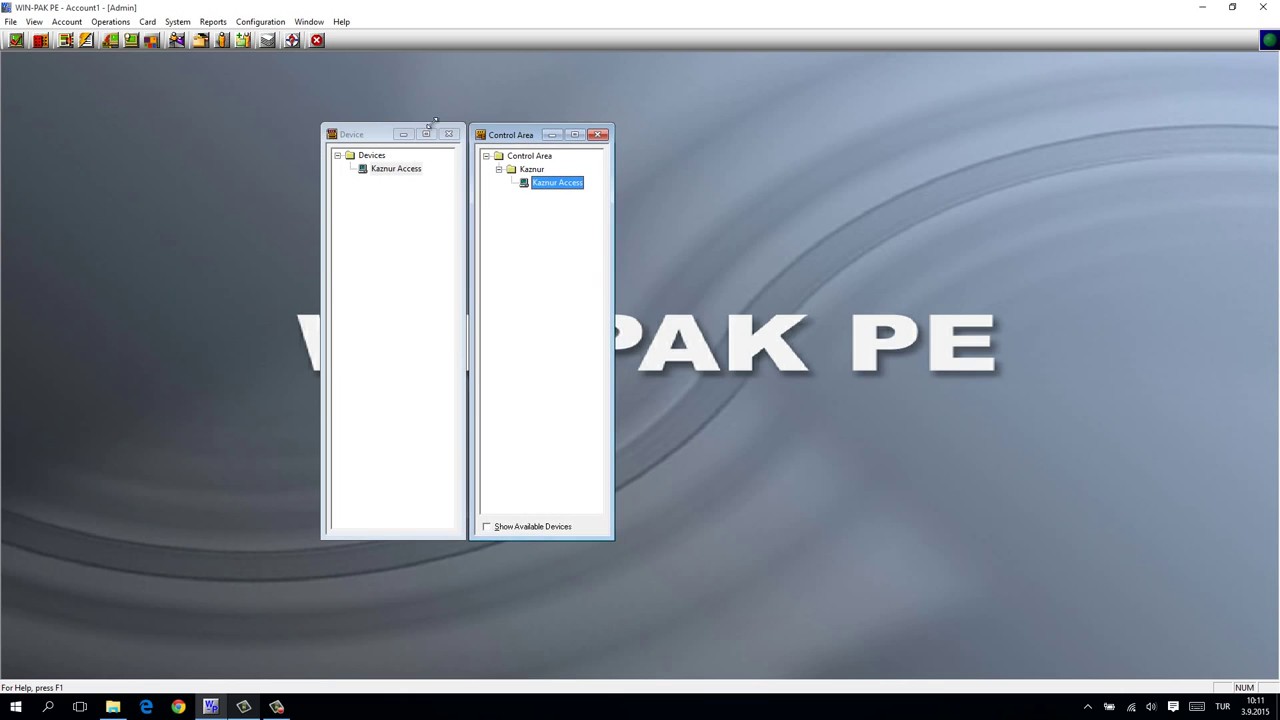
Task: Open the Reports menu
Action: click(x=213, y=21)
